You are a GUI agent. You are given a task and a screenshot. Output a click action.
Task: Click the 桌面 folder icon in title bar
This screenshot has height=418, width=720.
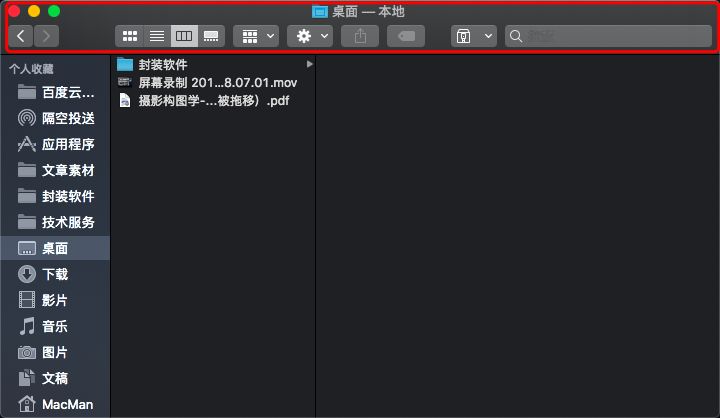(x=320, y=11)
